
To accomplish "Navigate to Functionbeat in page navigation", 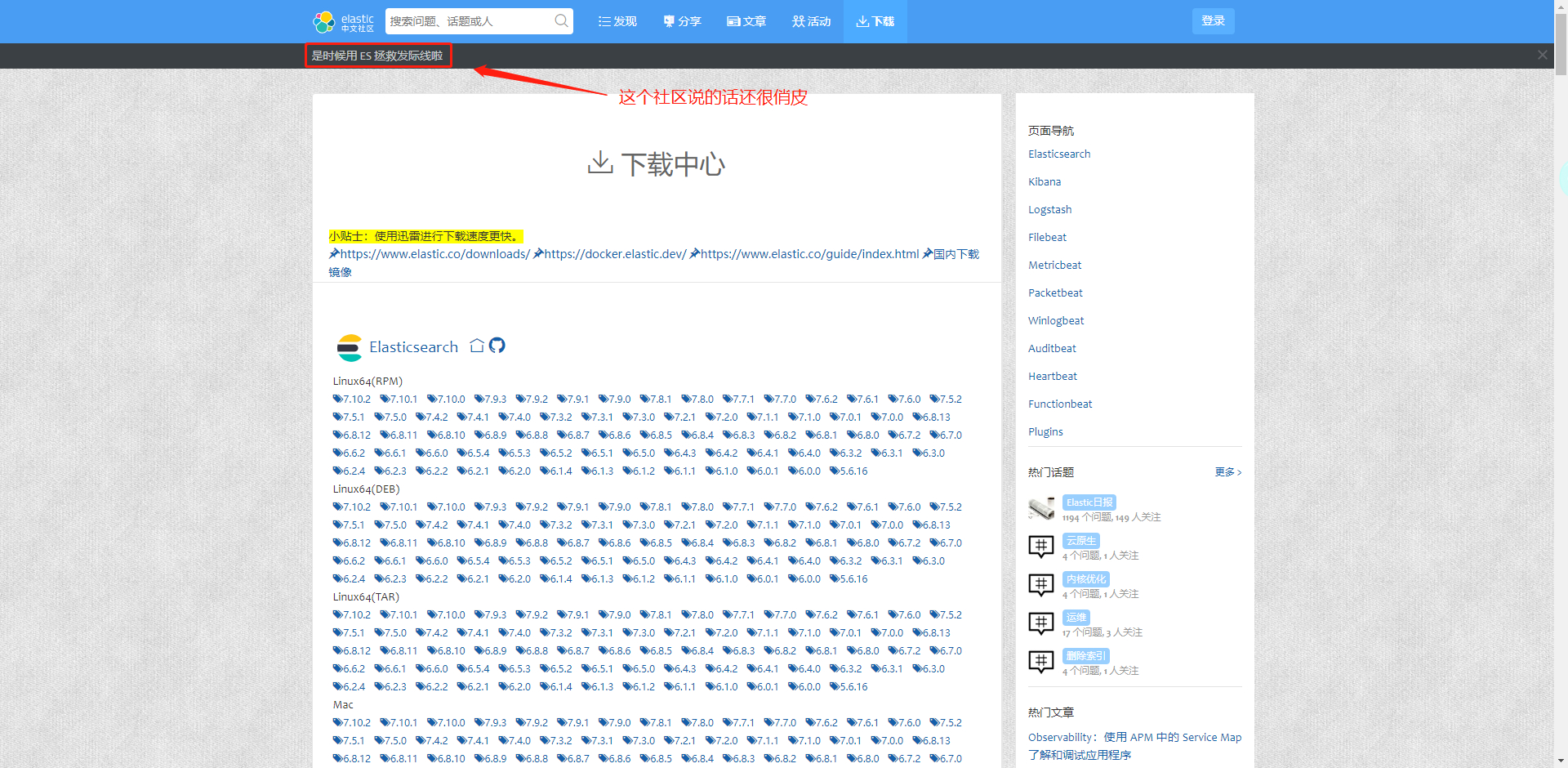I will tap(1060, 404).
